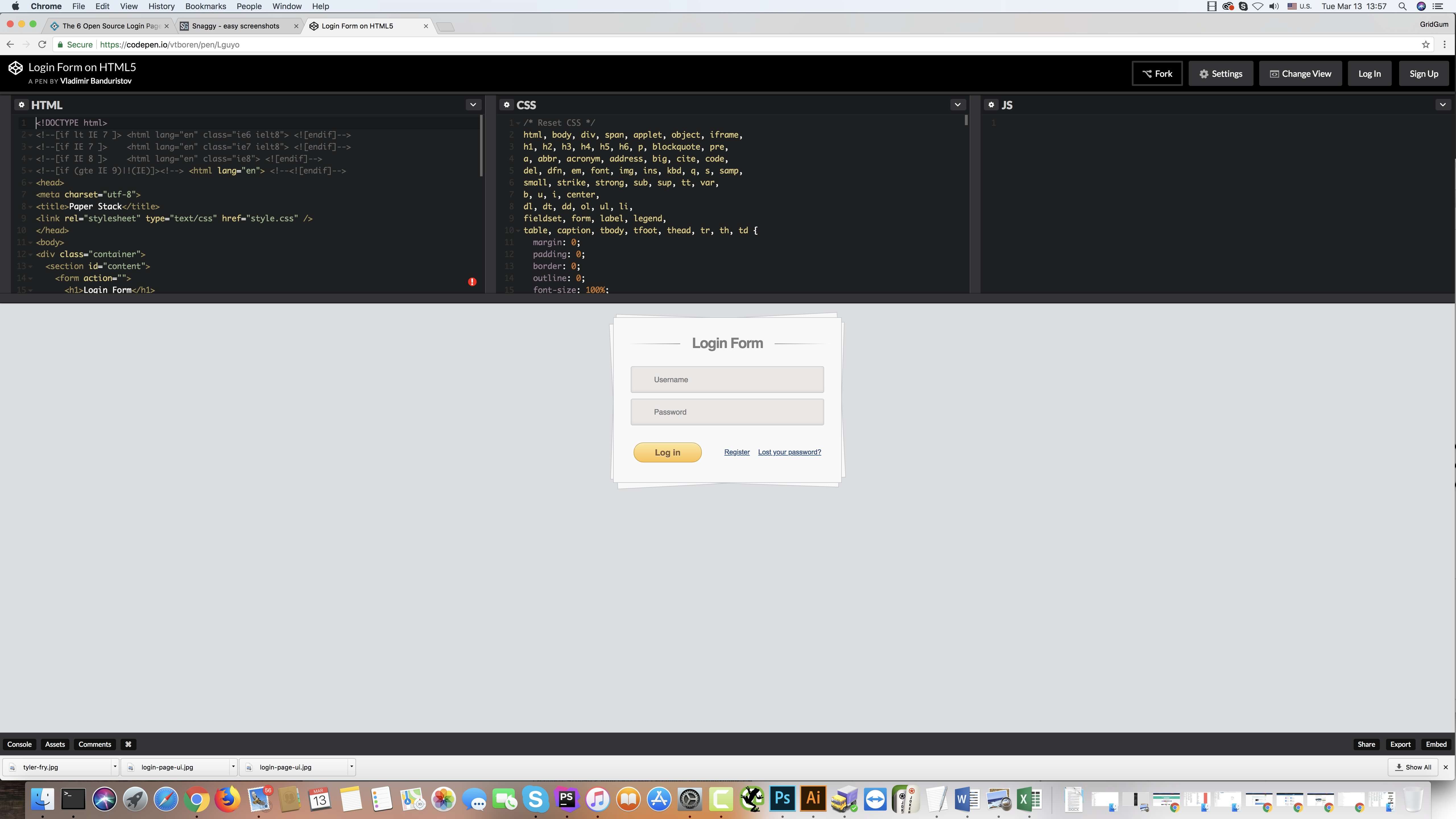
Task: Open Launchpad from the dock
Action: tap(135, 799)
